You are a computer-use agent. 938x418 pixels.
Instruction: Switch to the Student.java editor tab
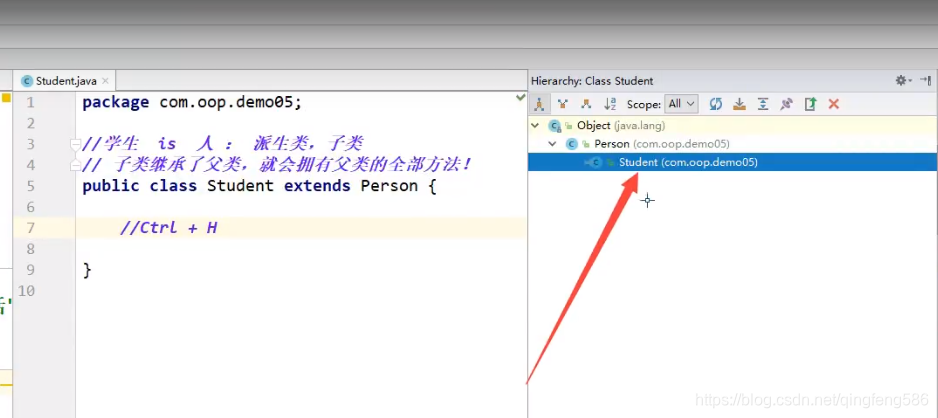(x=65, y=81)
